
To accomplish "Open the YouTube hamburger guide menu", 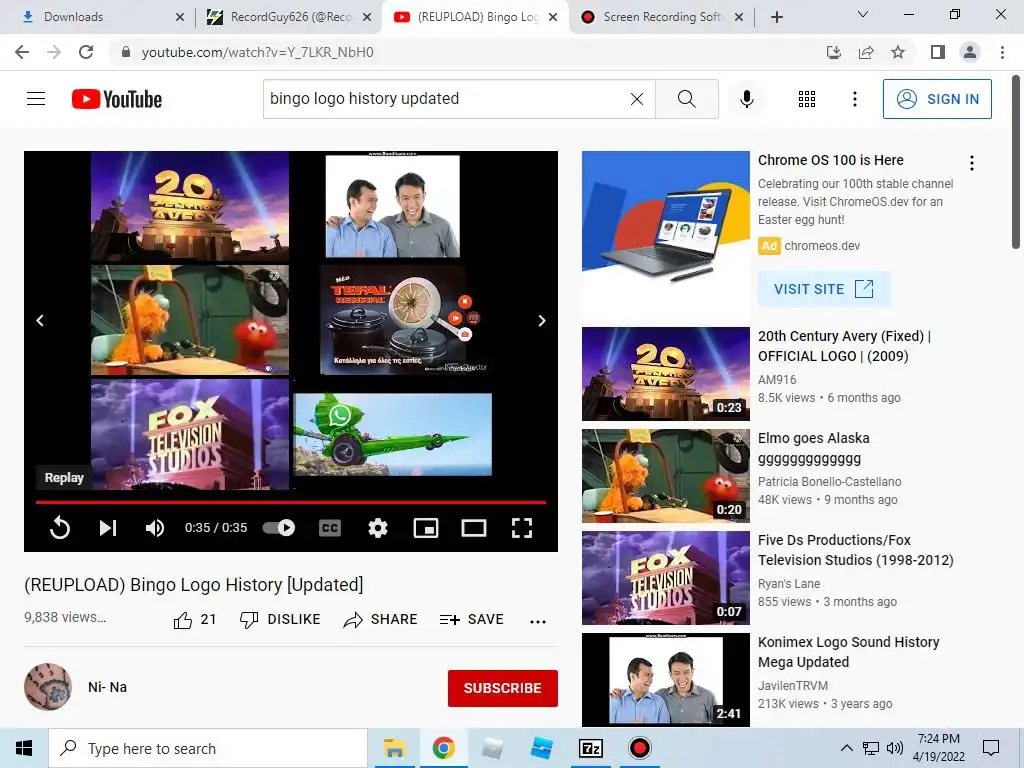I will click(x=36, y=99).
